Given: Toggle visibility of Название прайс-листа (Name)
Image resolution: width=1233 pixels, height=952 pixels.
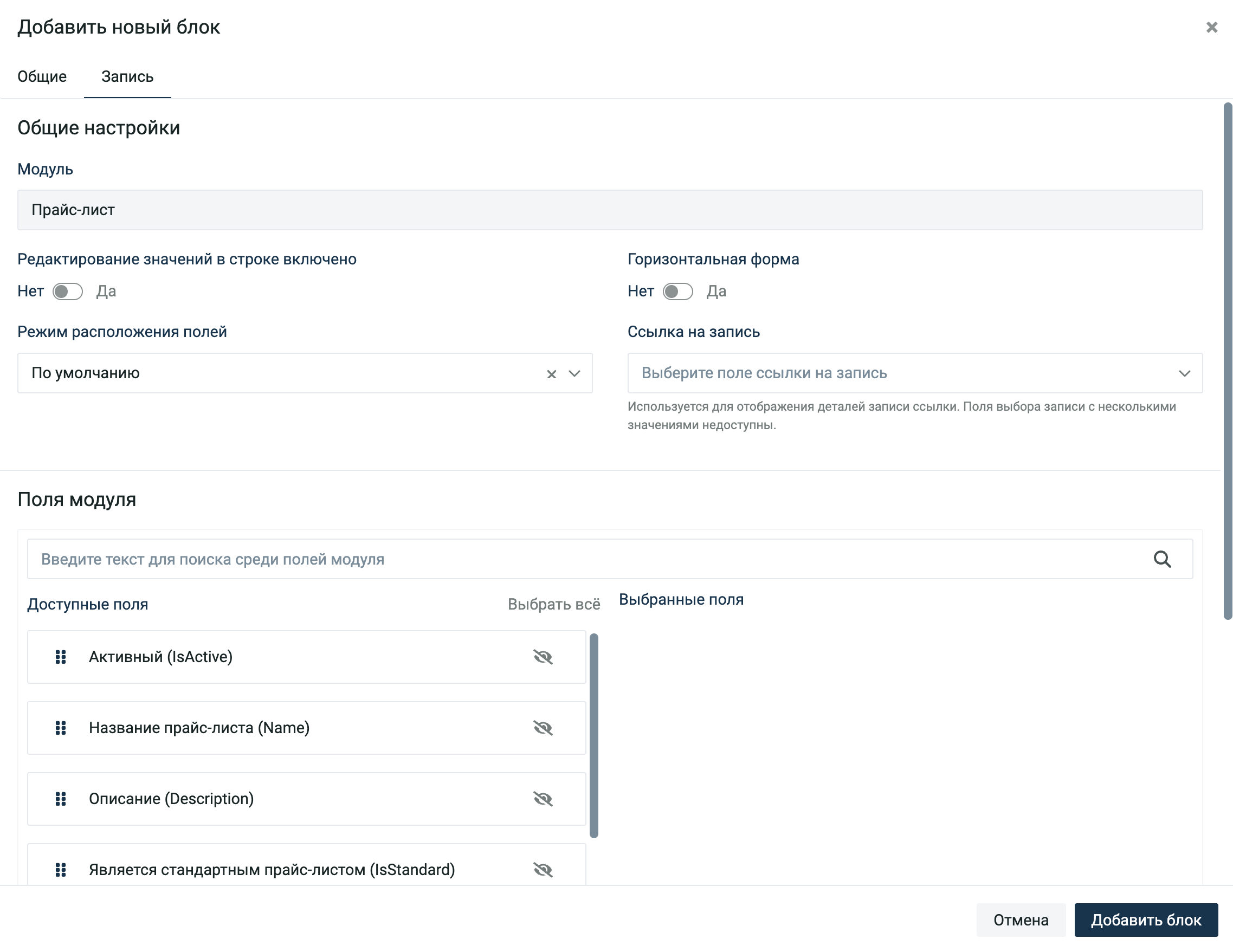Looking at the screenshot, I should coord(543,728).
